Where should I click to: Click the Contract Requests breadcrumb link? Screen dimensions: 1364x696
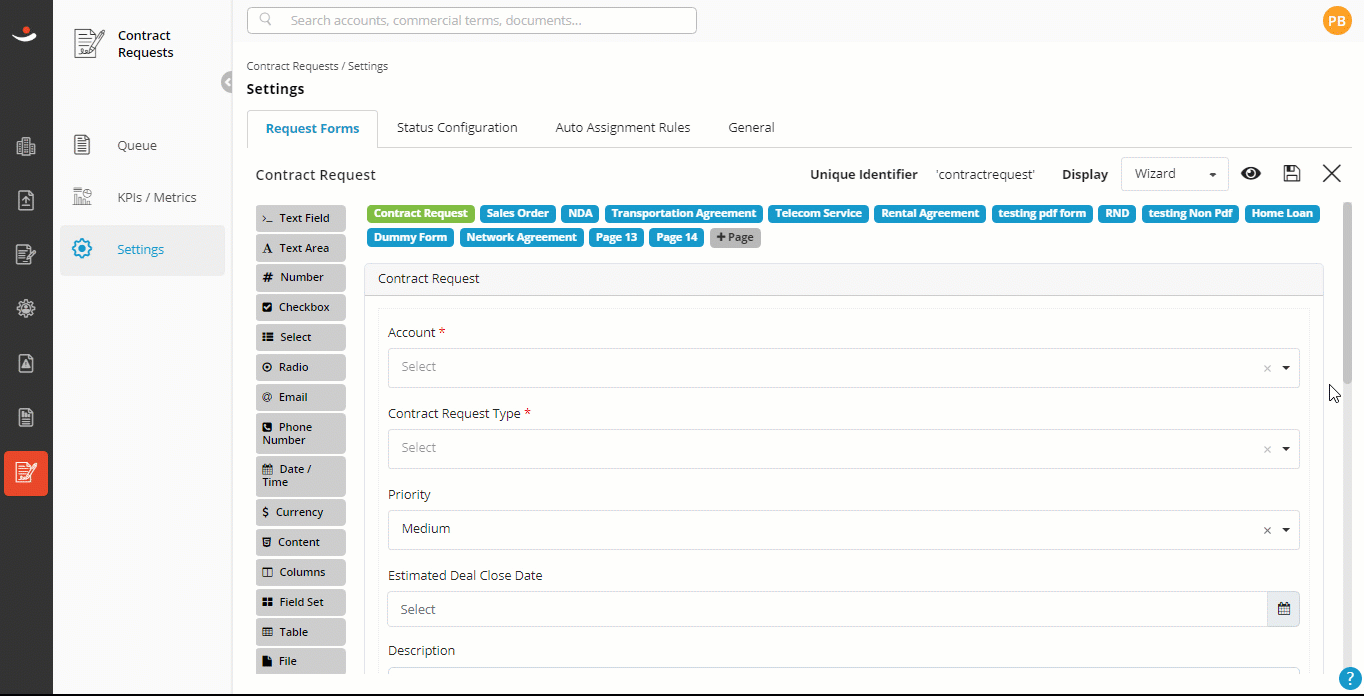coord(293,66)
